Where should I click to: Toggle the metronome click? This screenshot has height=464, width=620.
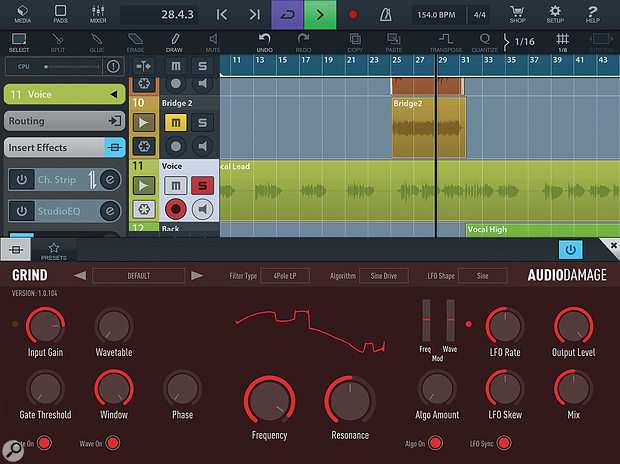point(386,15)
